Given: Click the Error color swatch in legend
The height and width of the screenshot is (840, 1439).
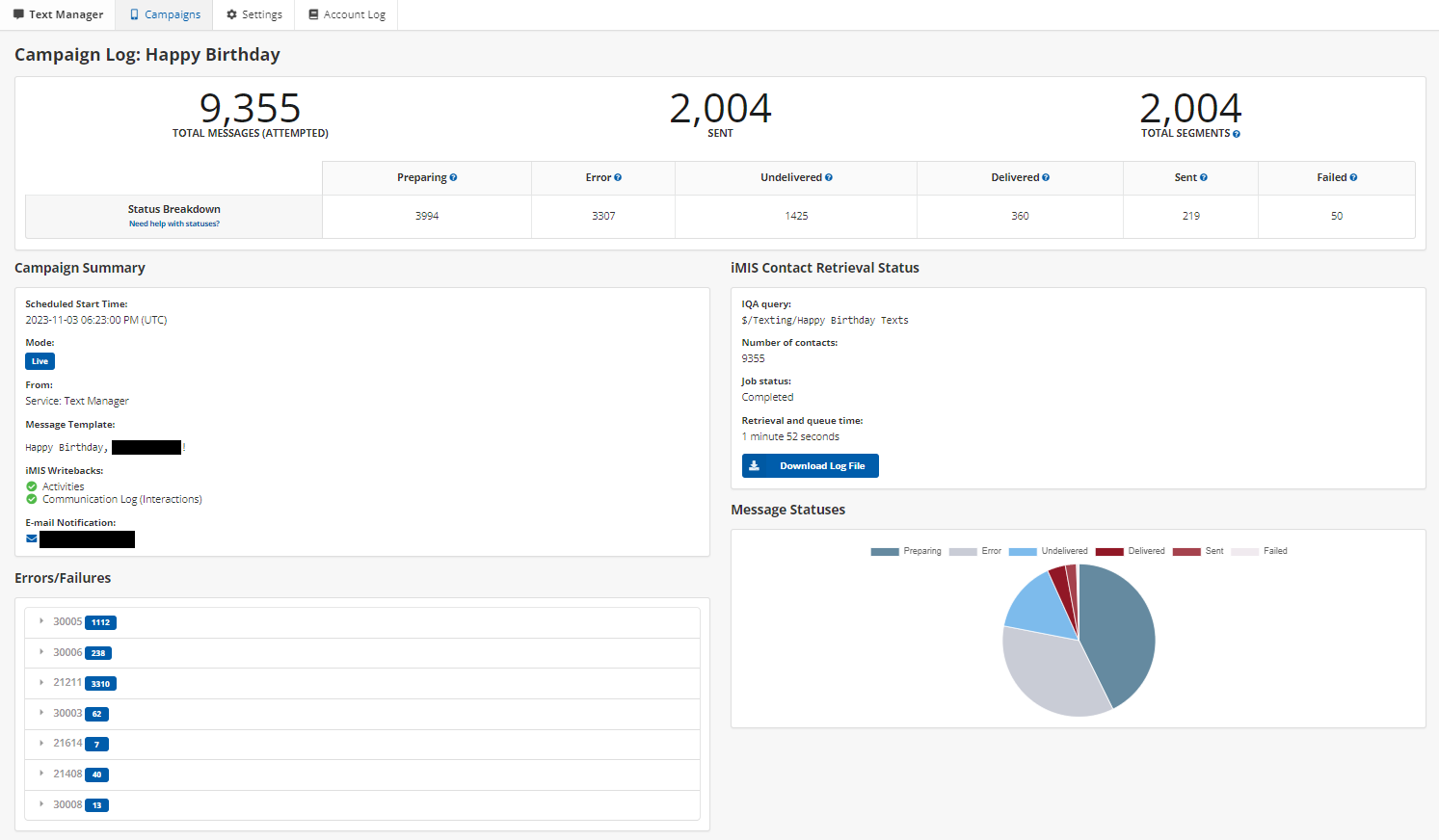Looking at the screenshot, I should point(963,552).
